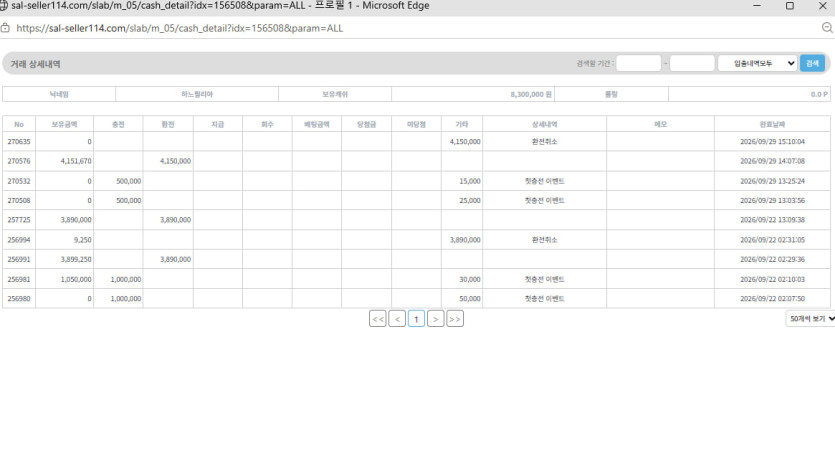Click timestamp 2026/09/29 14:07:08
Screen dimensions: 835x469
(772, 161)
